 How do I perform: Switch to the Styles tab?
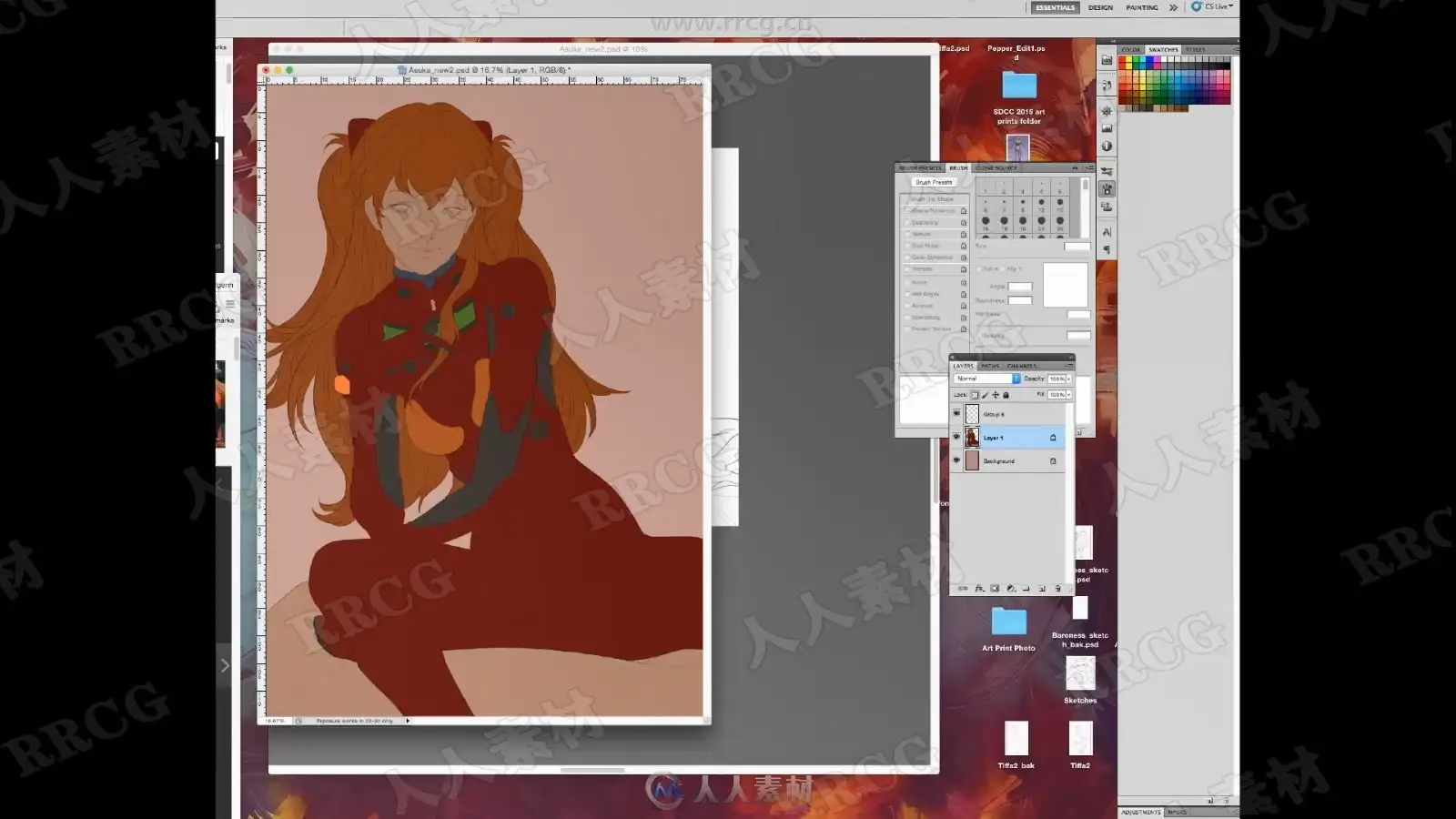click(1195, 50)
